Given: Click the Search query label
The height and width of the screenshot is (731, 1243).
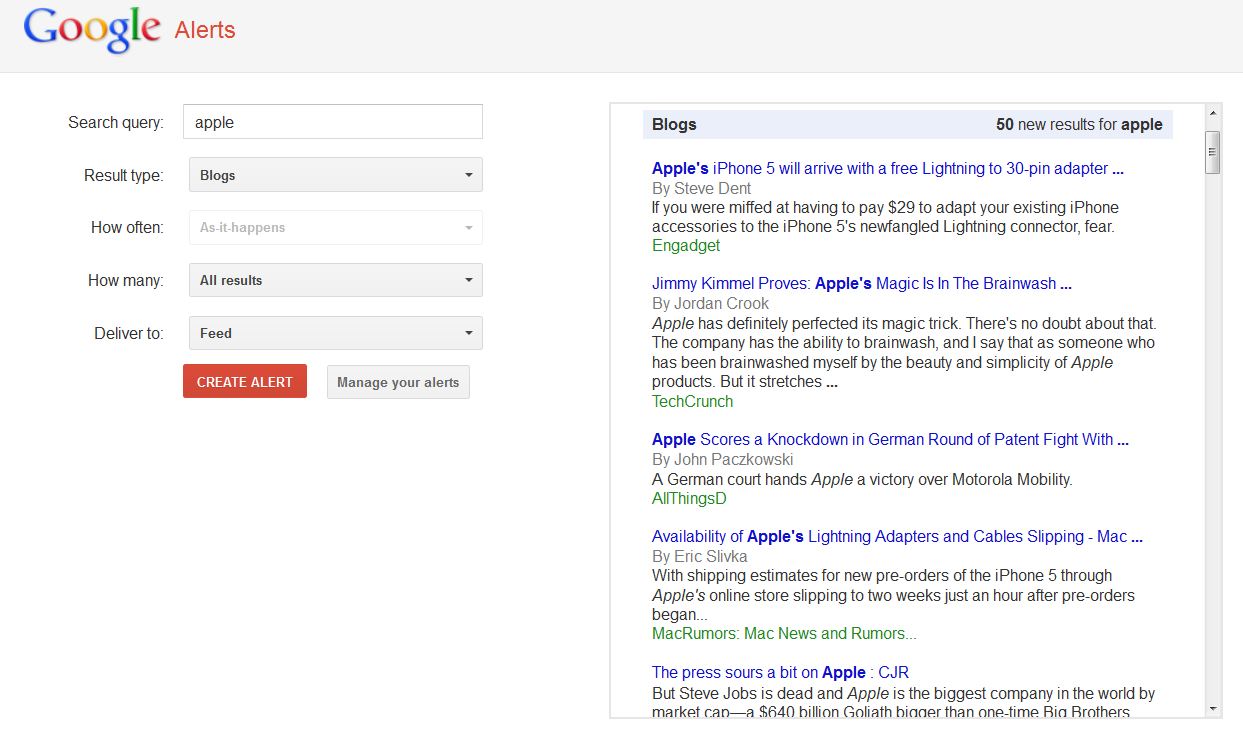Looking at the screenshot, I should (x=116, y=122).
